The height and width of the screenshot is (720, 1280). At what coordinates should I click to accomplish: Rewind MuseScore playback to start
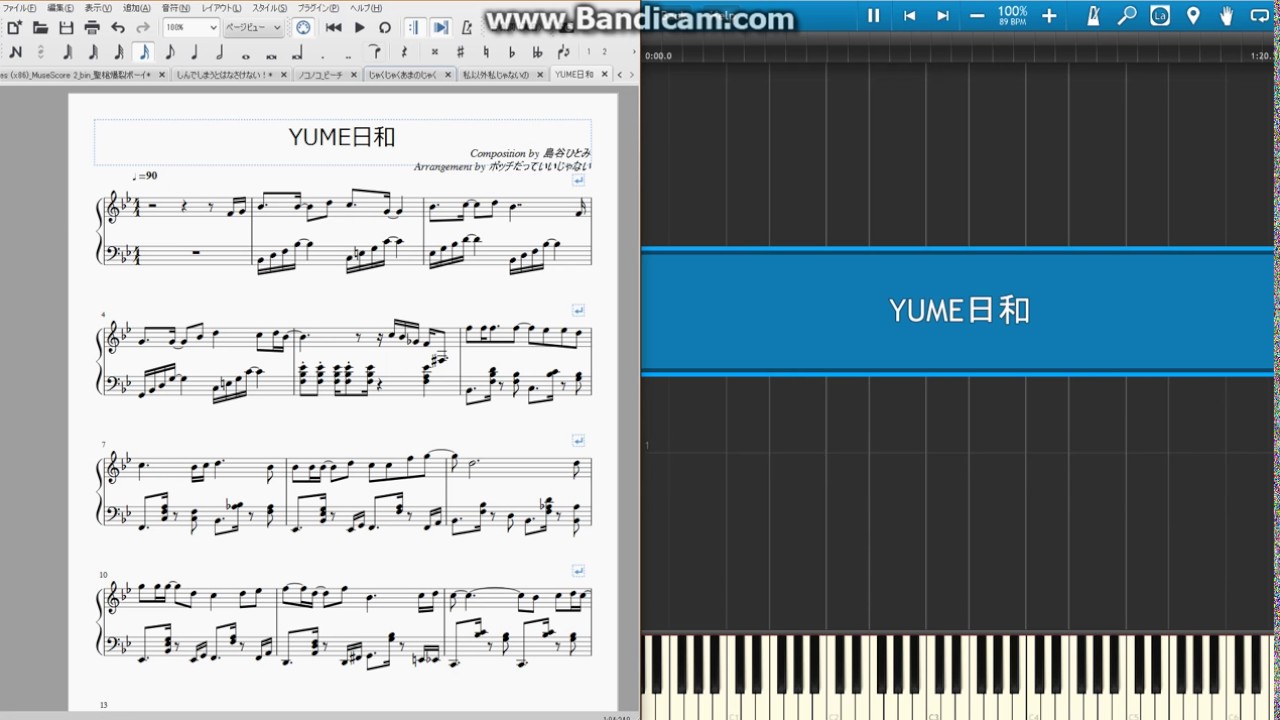334,28
